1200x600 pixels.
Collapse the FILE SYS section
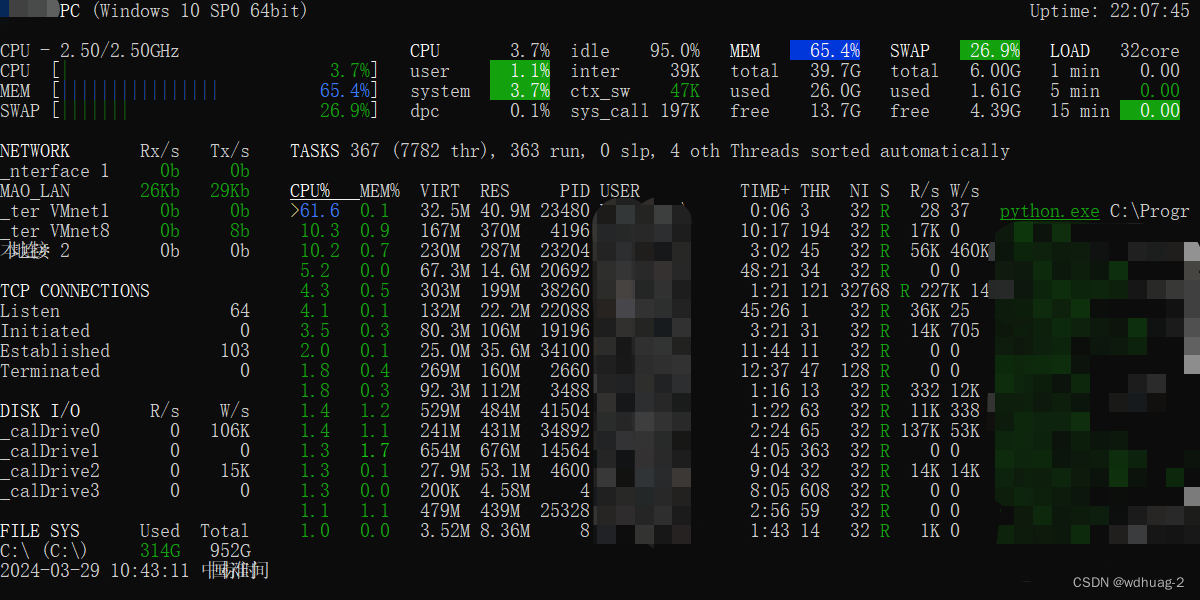click(40, 530)
